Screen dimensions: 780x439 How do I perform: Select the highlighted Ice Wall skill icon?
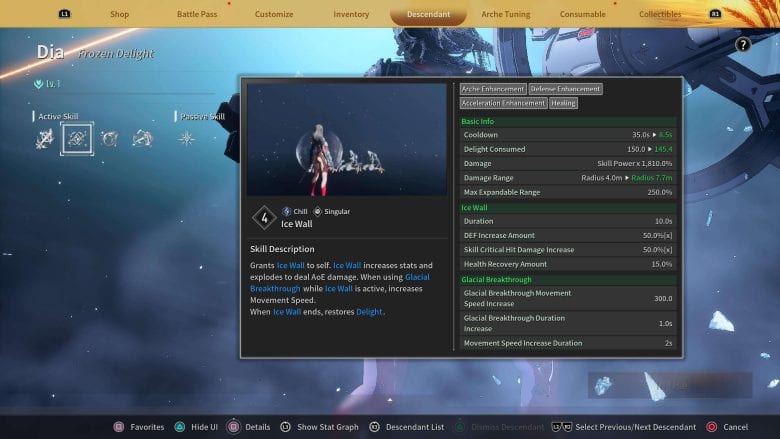click(x=77, y=139)
